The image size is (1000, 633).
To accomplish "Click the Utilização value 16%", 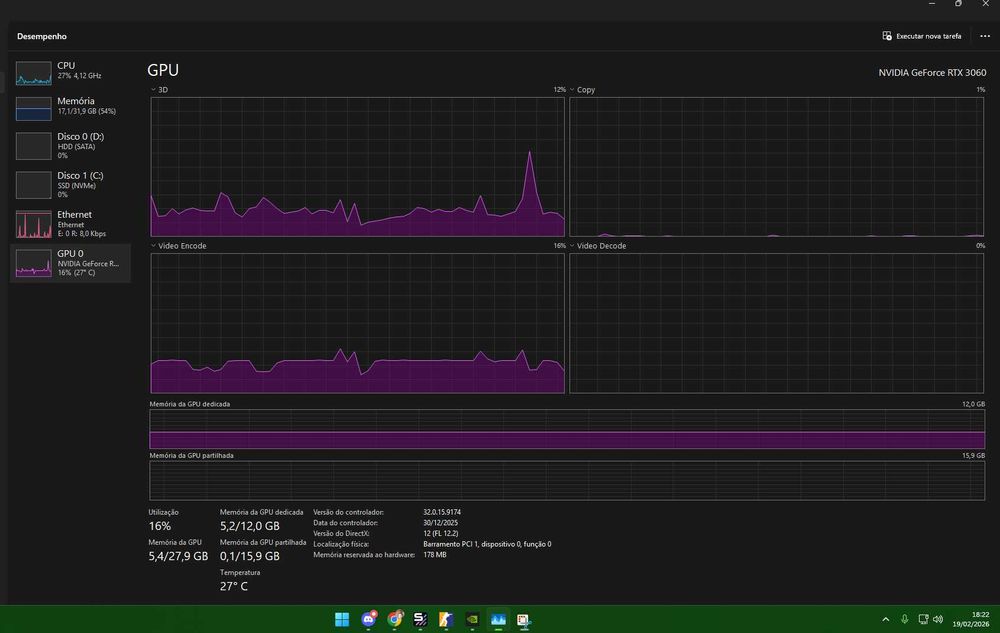I will tap(159, 526).
